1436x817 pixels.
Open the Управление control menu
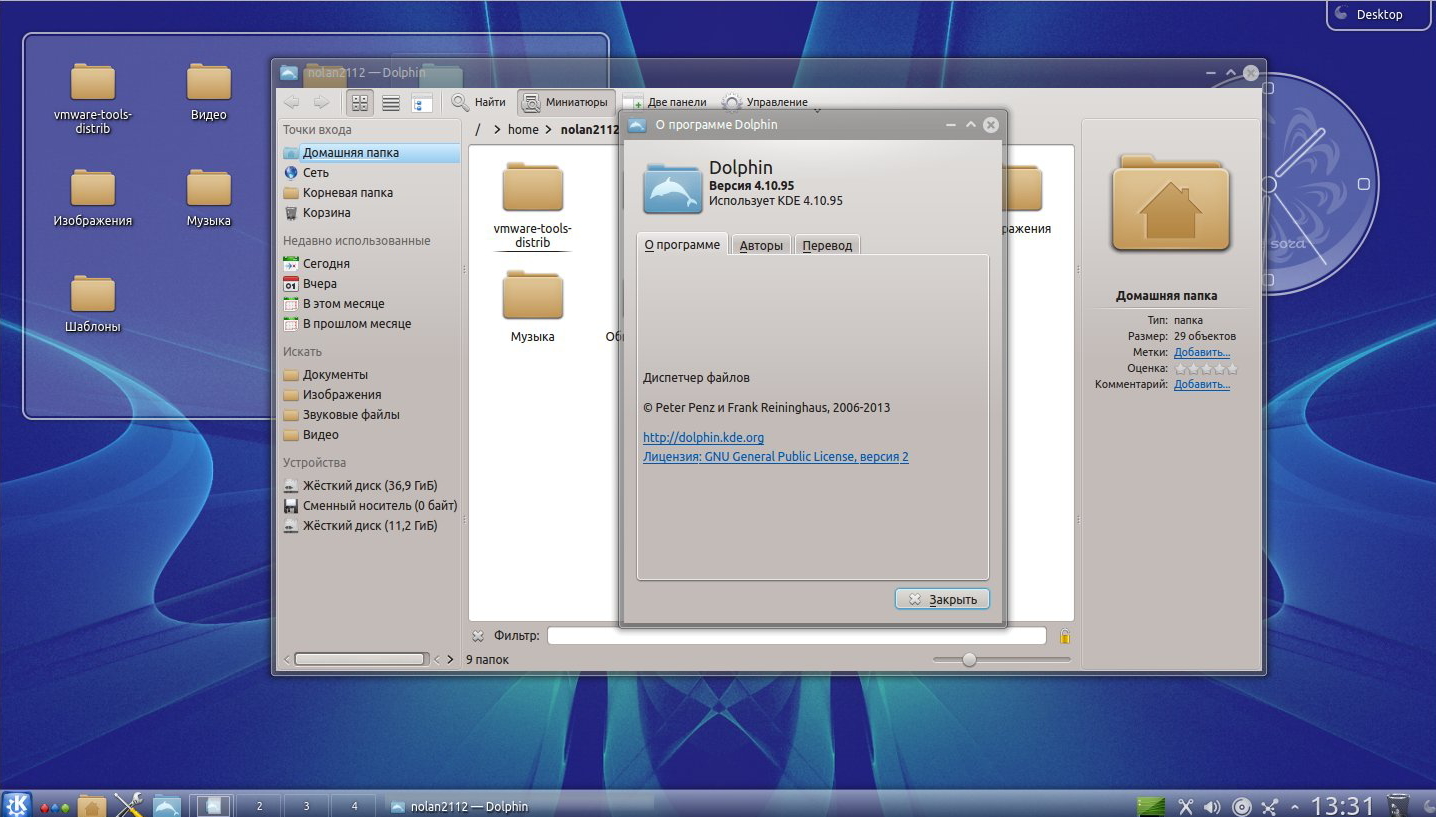(x=766, y=102)
